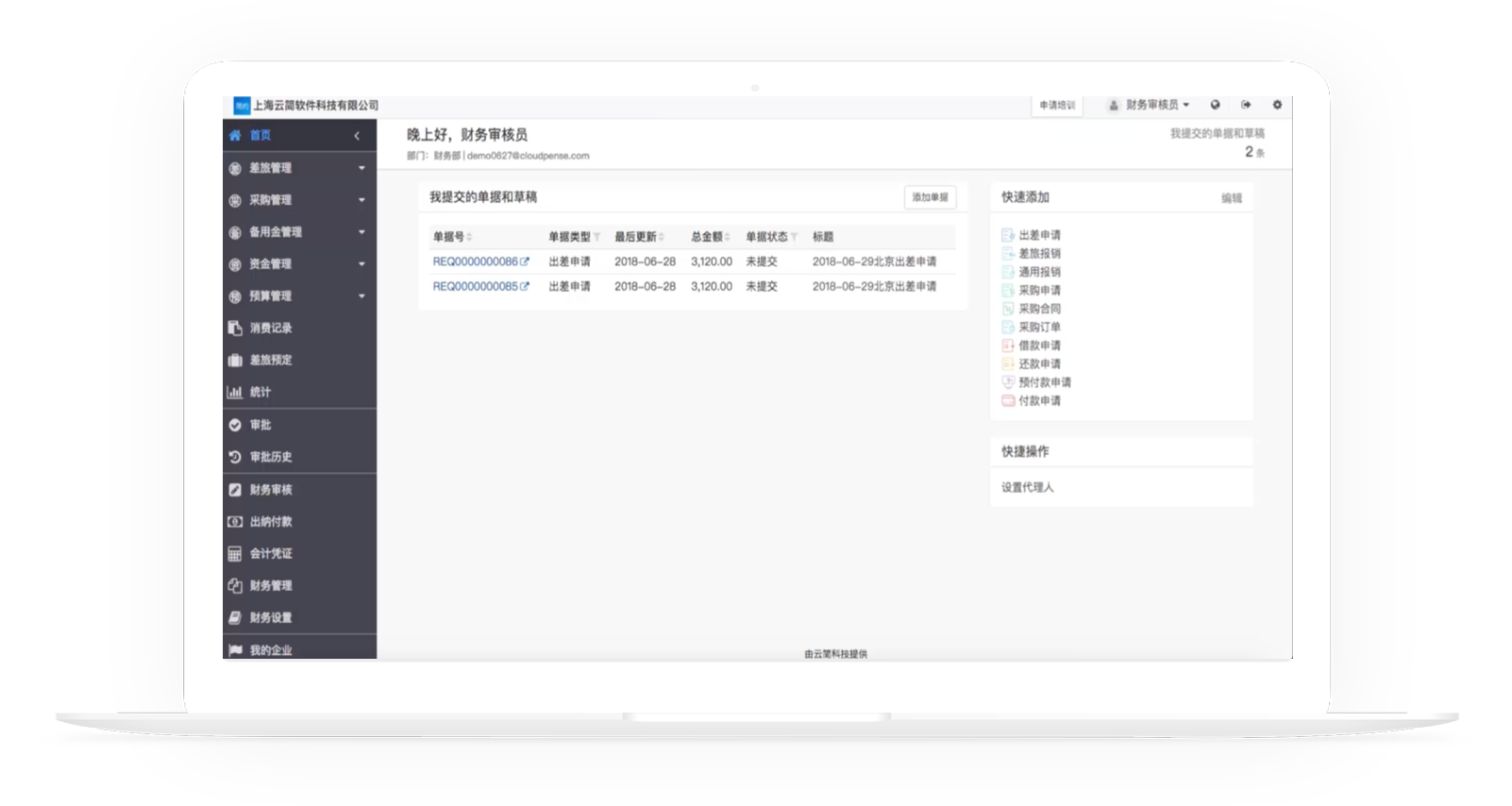Image resolution: width=1512 pixels, height=806 pixels.
Task: Open settings via the gear icon
Action: pyautogui.click(x=1277, y=105)
